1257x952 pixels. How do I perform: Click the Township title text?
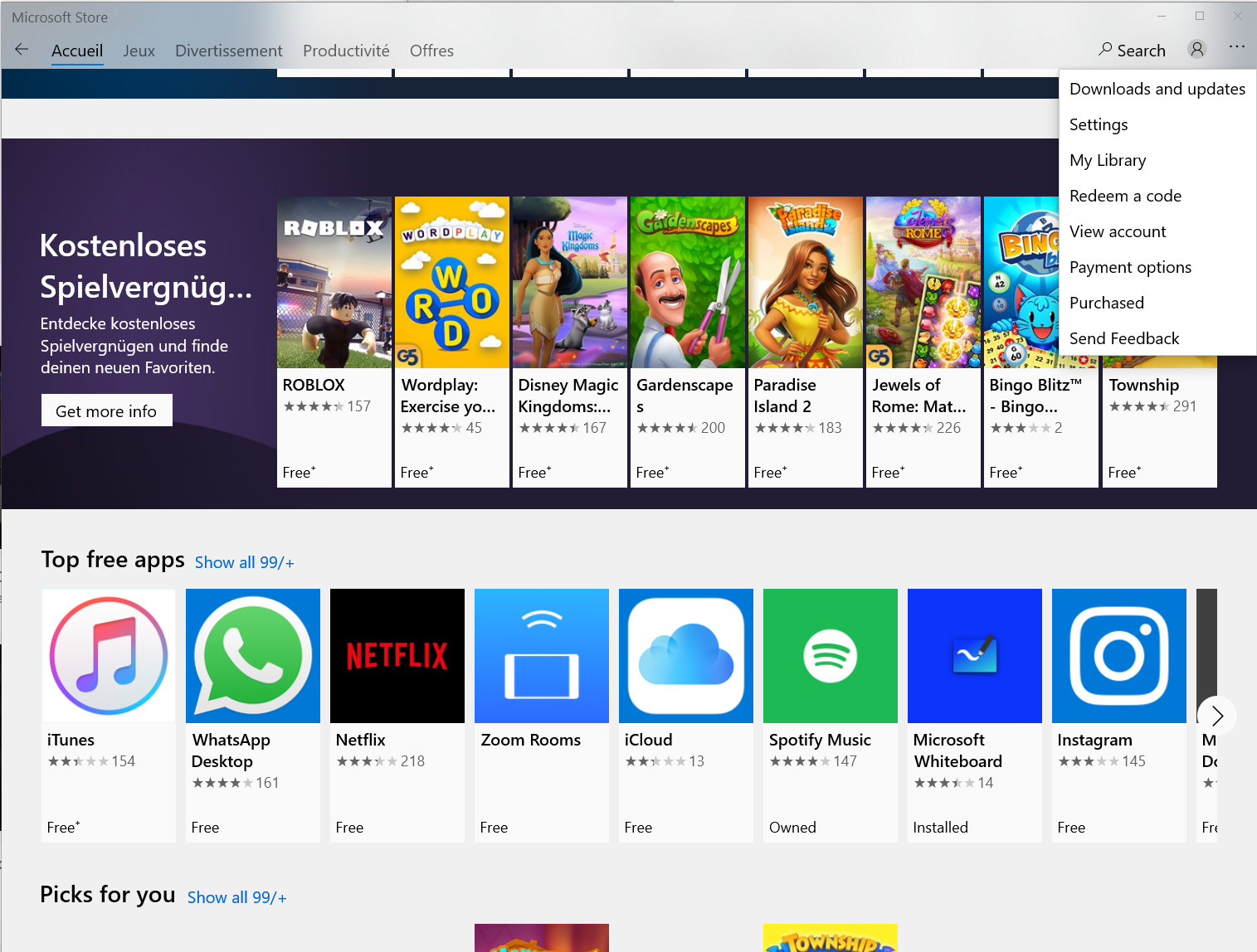pos(1143,385)
